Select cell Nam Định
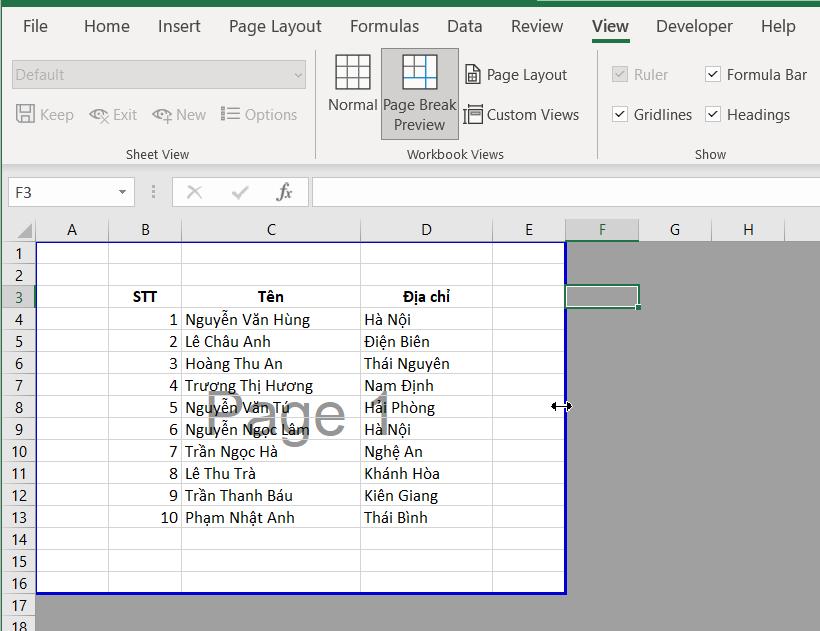820x631 pixels. (426, 385)
